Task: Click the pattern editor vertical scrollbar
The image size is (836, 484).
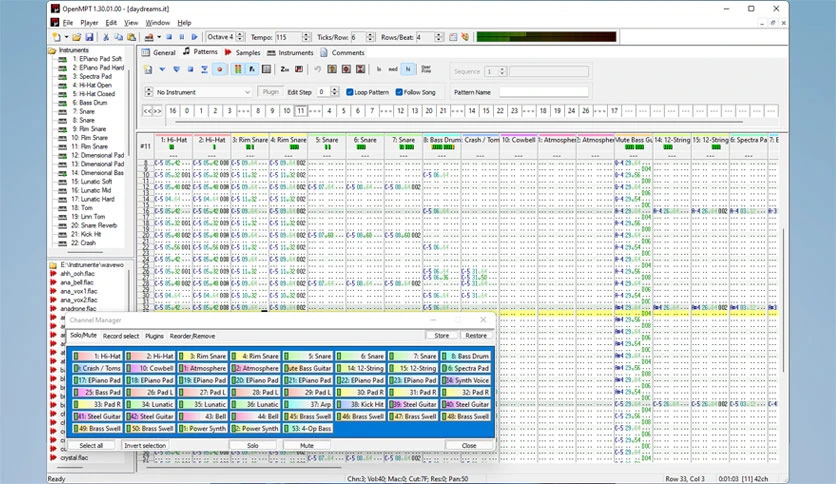Action: click(783, 300)
